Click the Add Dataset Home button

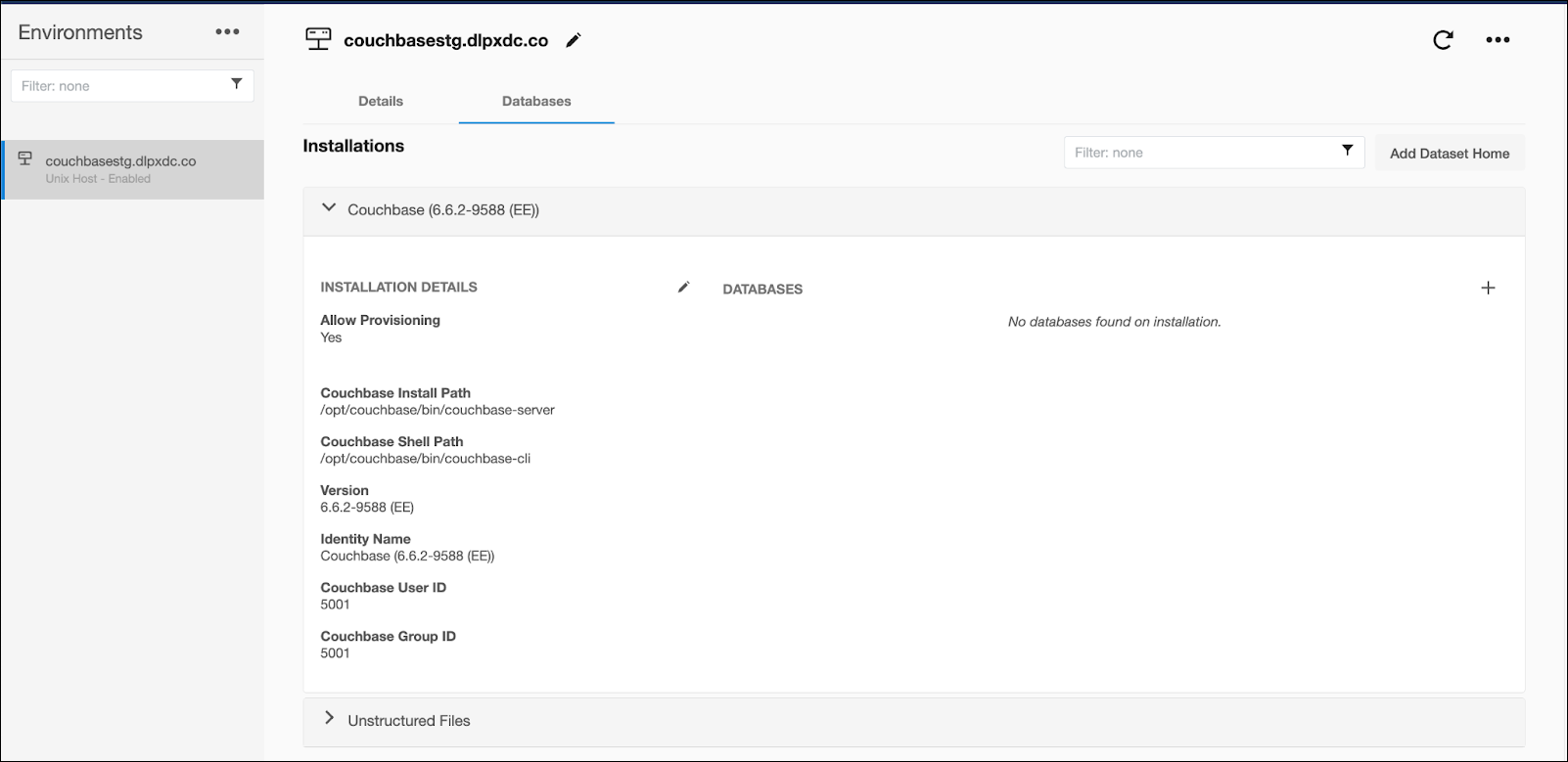coord(1449,154)
